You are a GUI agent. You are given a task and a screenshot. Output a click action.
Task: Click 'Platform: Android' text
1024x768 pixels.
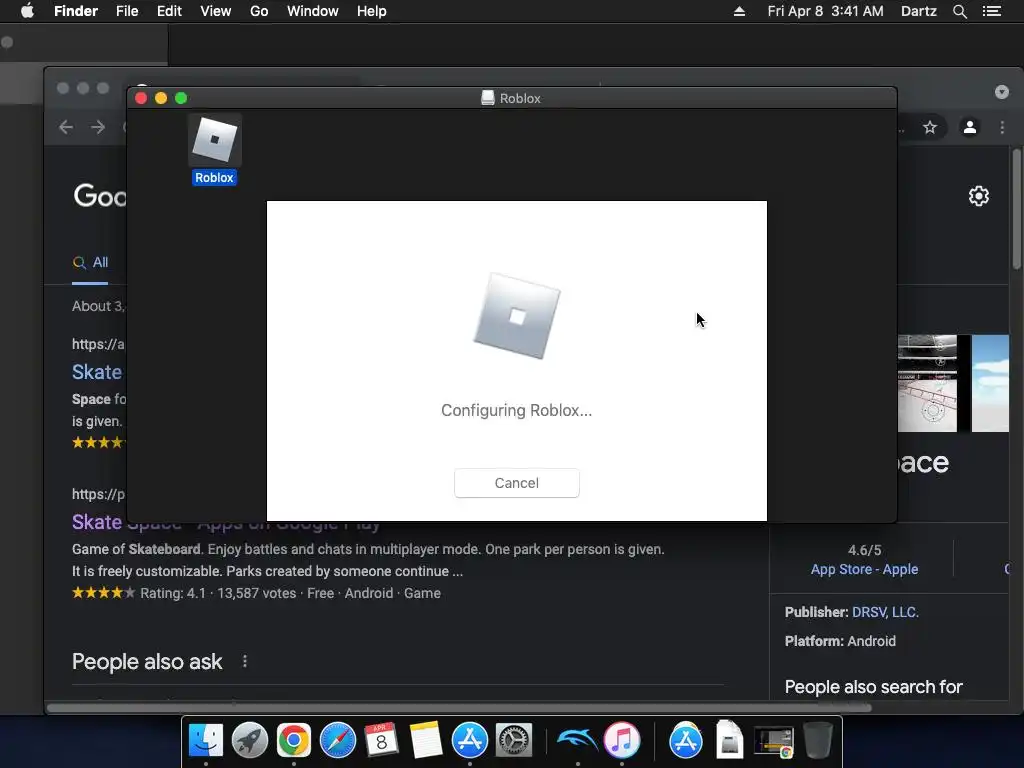click(840, 641)
